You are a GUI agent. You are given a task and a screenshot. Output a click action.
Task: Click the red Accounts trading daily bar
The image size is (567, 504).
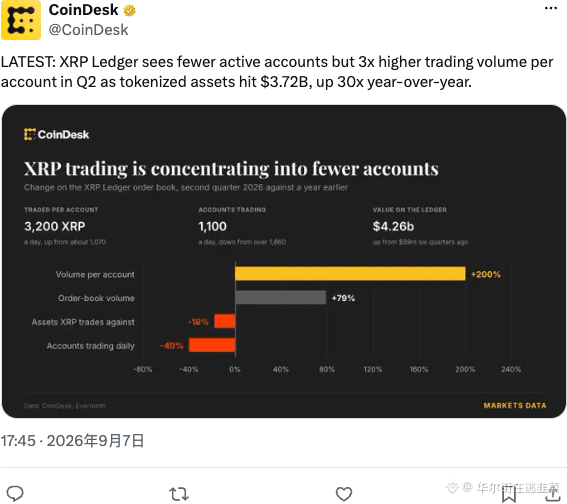pos(212,345)
